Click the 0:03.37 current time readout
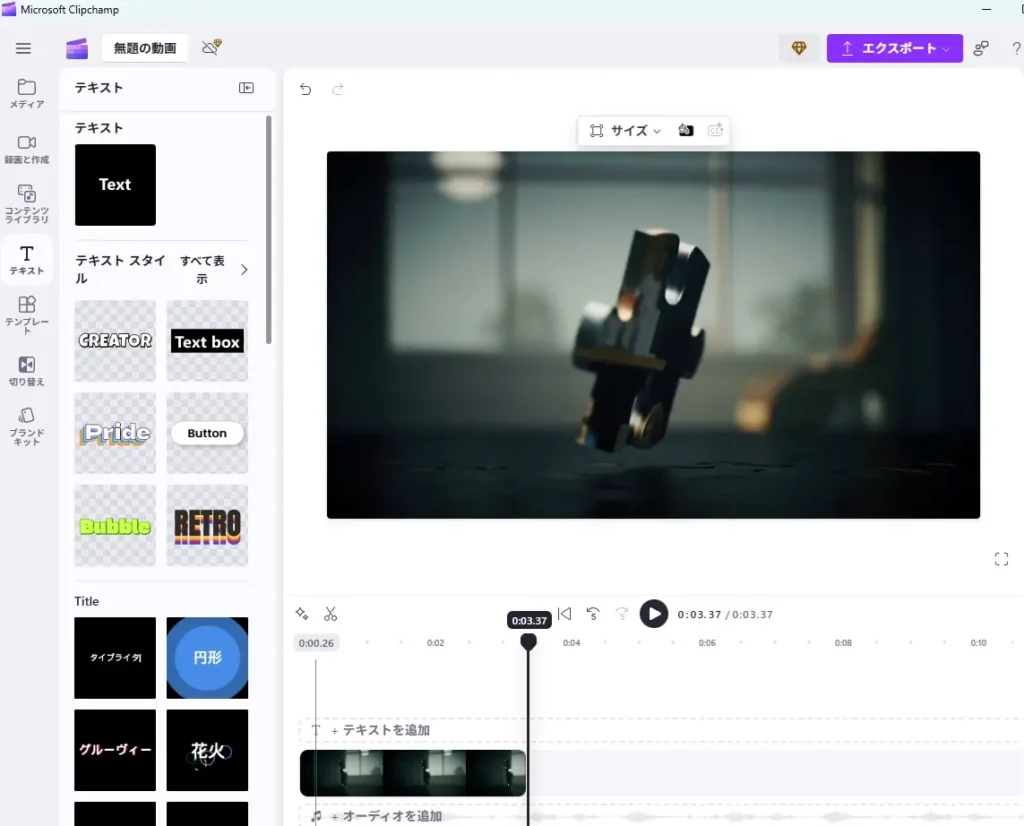The image size is (1024, 826). click(x=699, y=614)
